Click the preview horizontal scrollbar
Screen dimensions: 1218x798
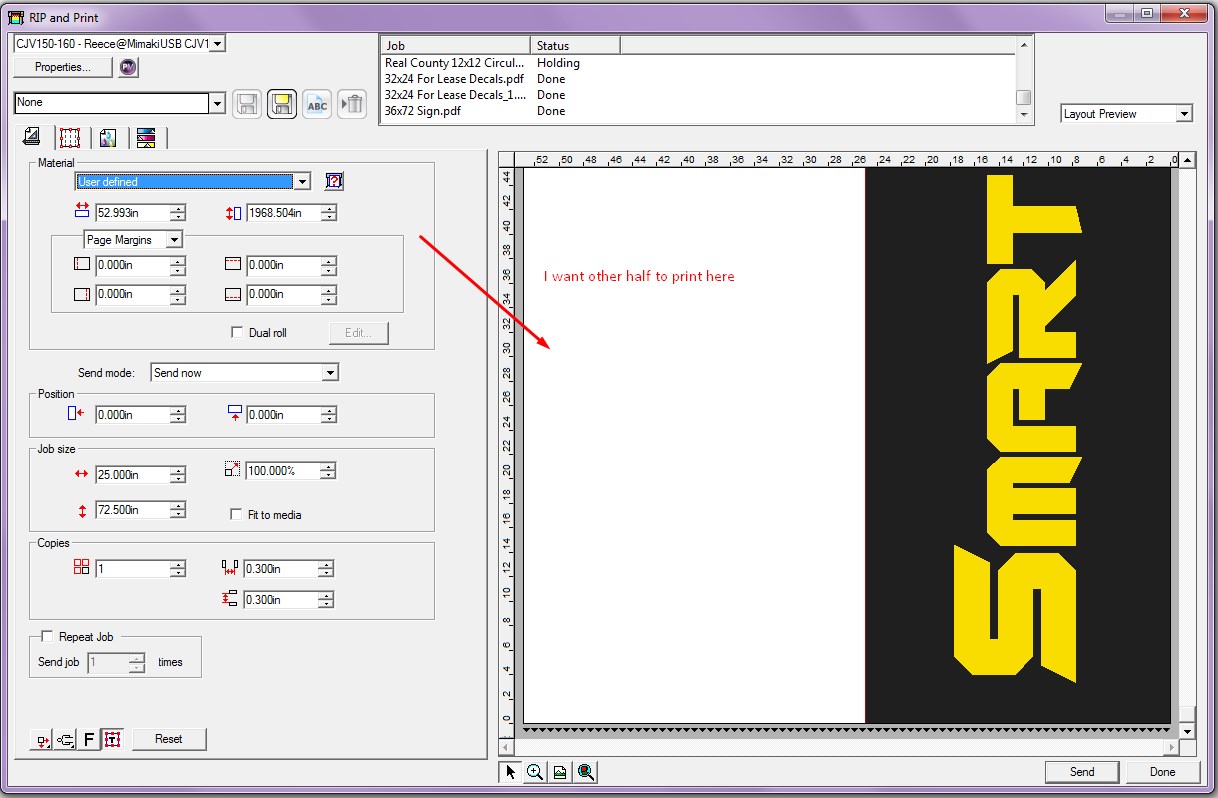[840, 747]
